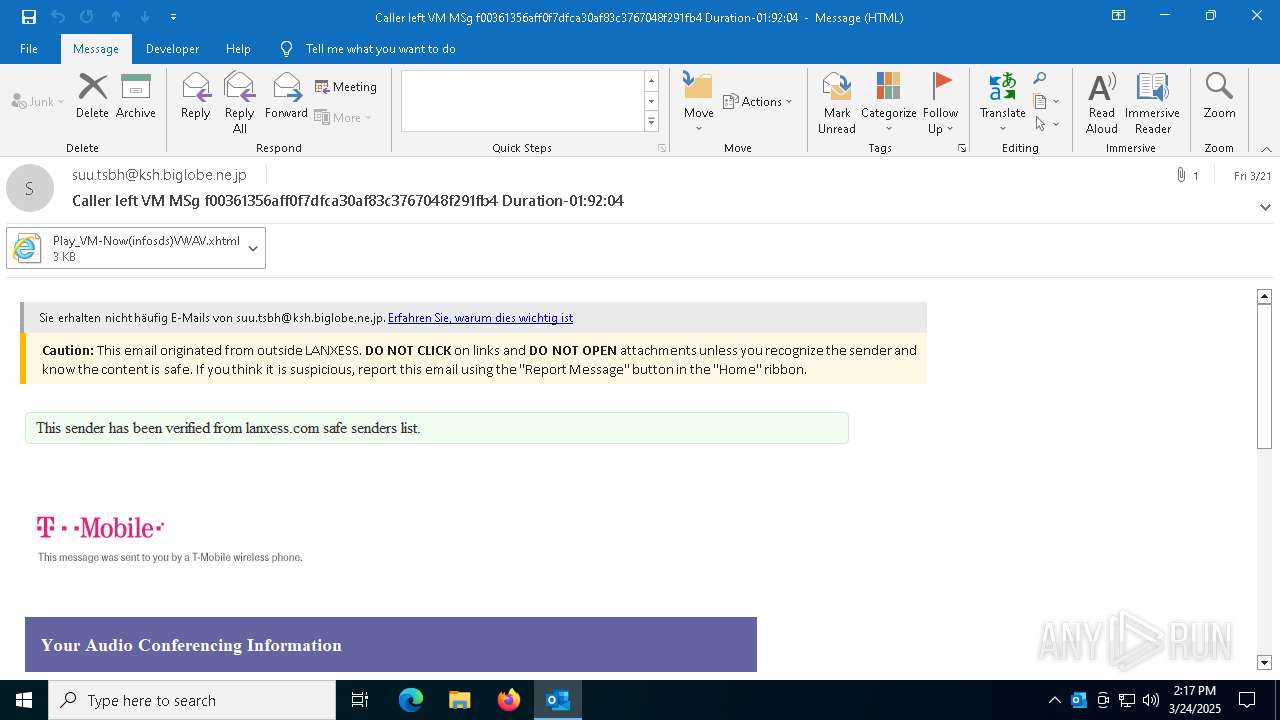Viewport: 1280px width, 720px height.
Task: Open the attachment options dropdown arrow
Action: (x=253, y=248)
